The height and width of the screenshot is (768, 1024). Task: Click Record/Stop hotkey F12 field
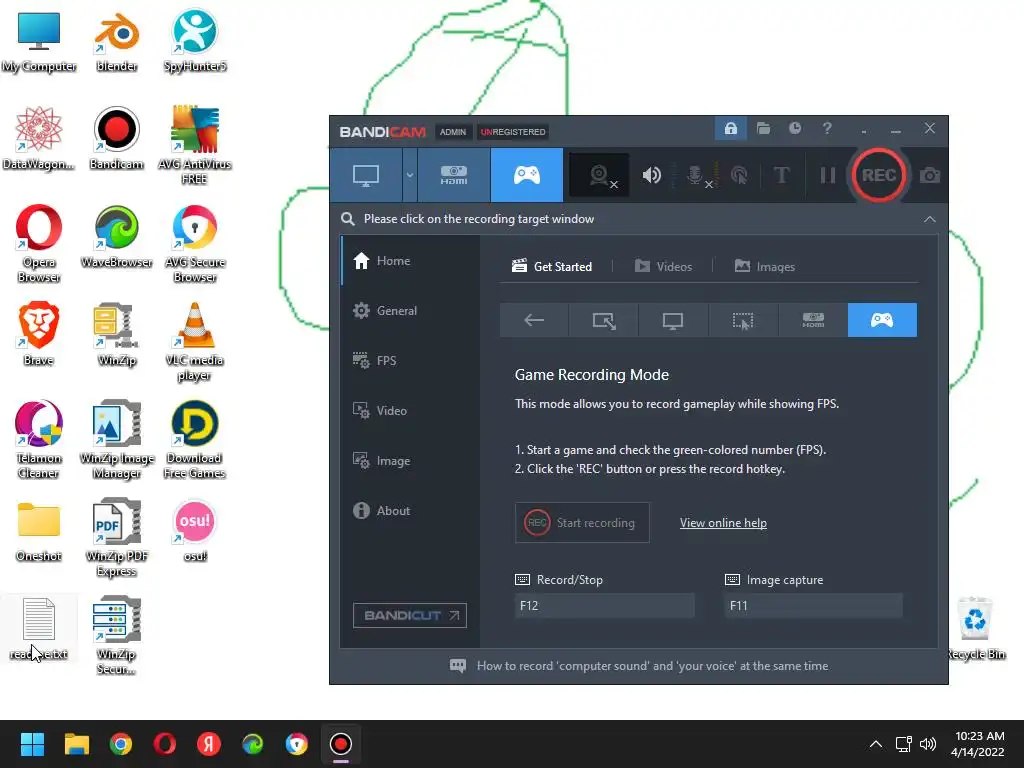604,605
